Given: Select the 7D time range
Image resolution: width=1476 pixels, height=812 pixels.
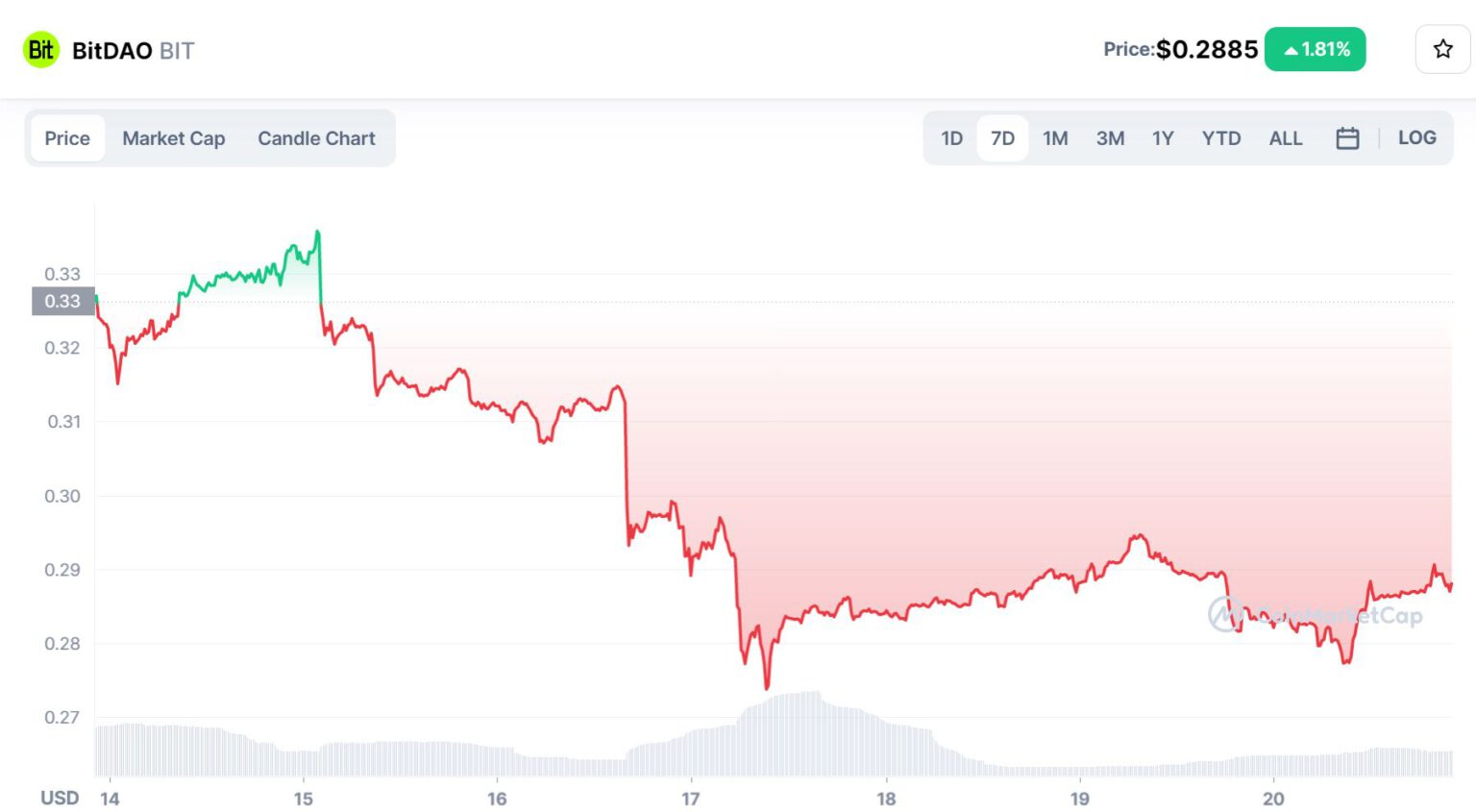Looking at the screenshot, I should [x=1002, y=138].
